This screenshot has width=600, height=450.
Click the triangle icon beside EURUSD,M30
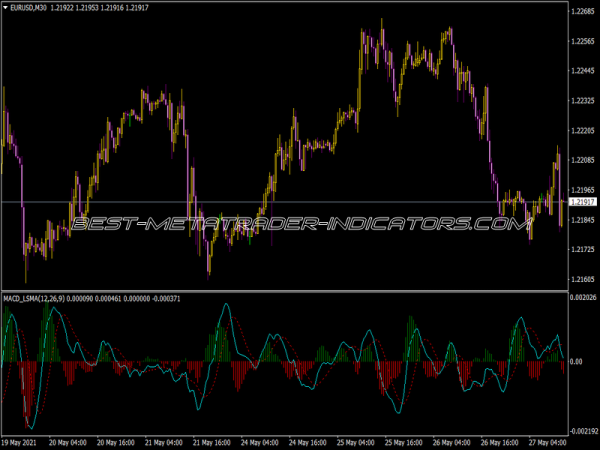coord(7,9)
